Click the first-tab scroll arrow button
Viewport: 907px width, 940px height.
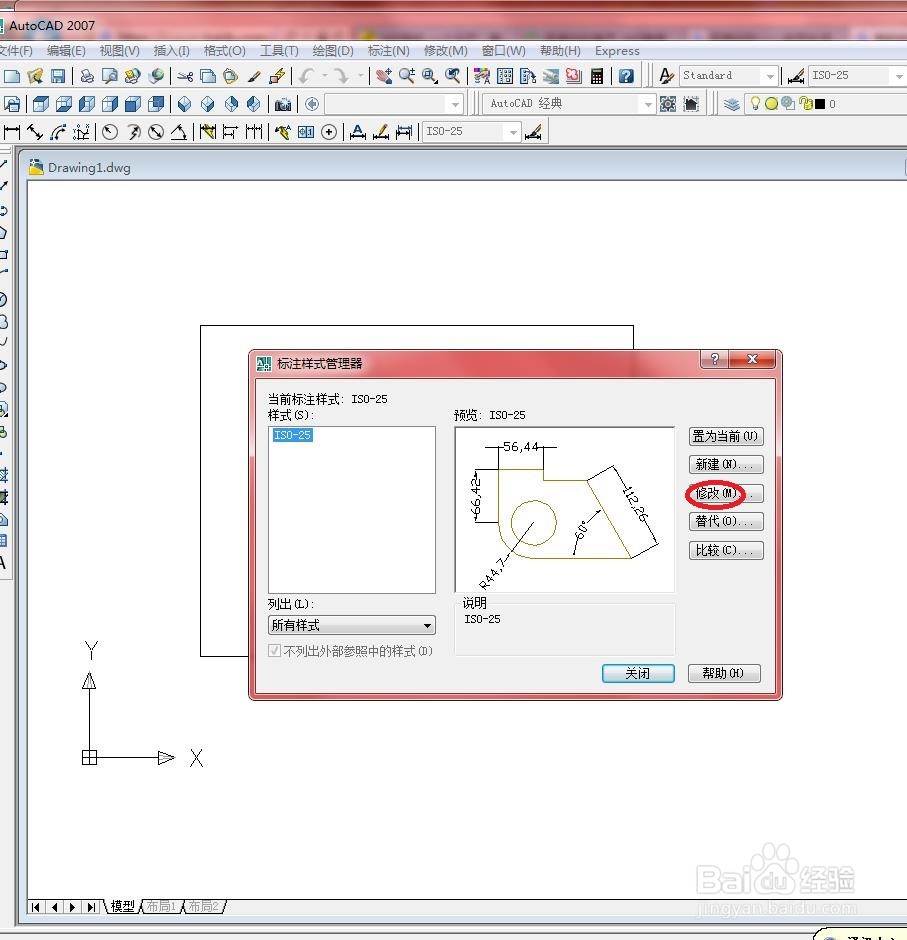(35, 907)
